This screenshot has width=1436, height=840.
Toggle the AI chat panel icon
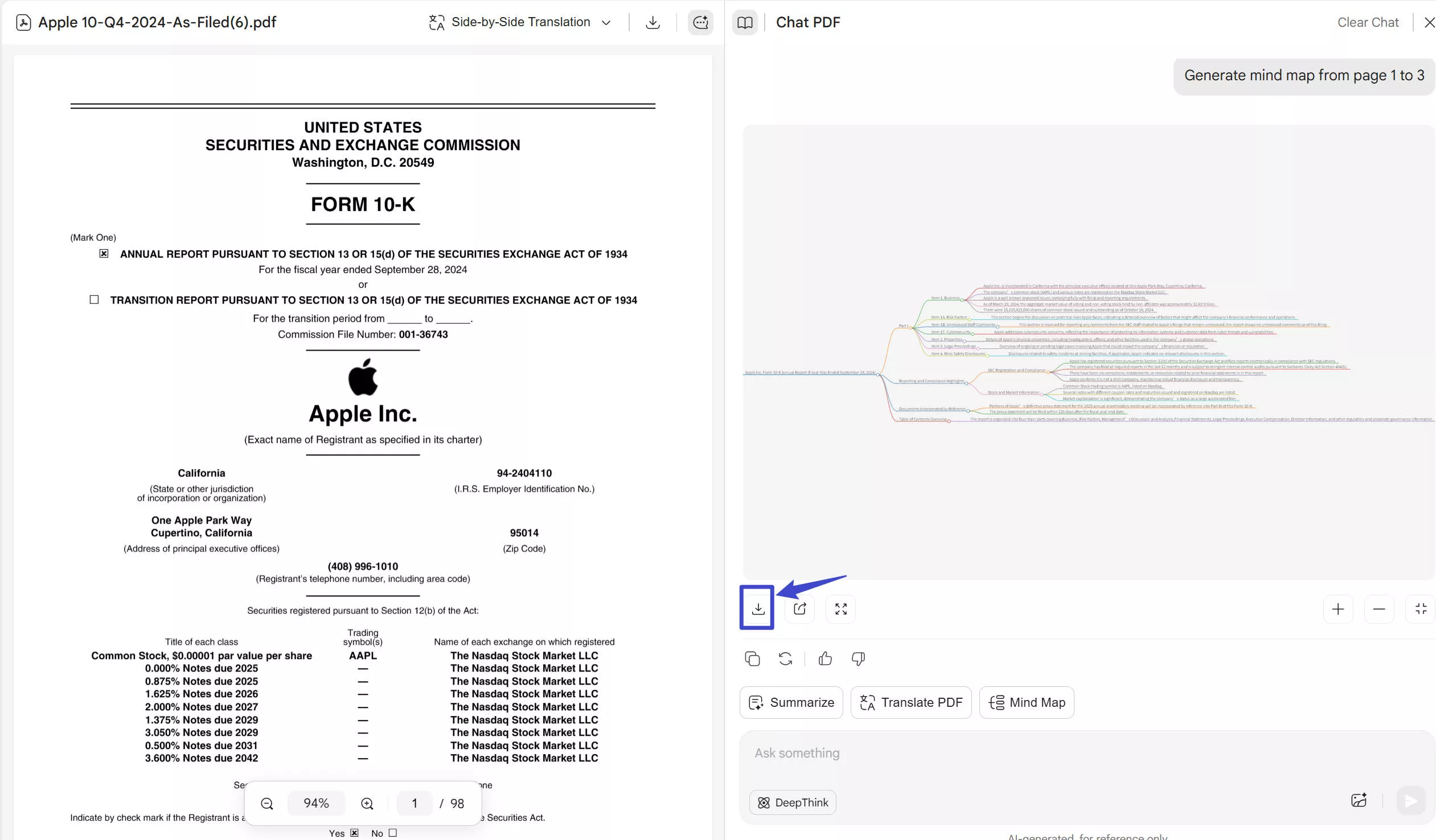[700, 22]
